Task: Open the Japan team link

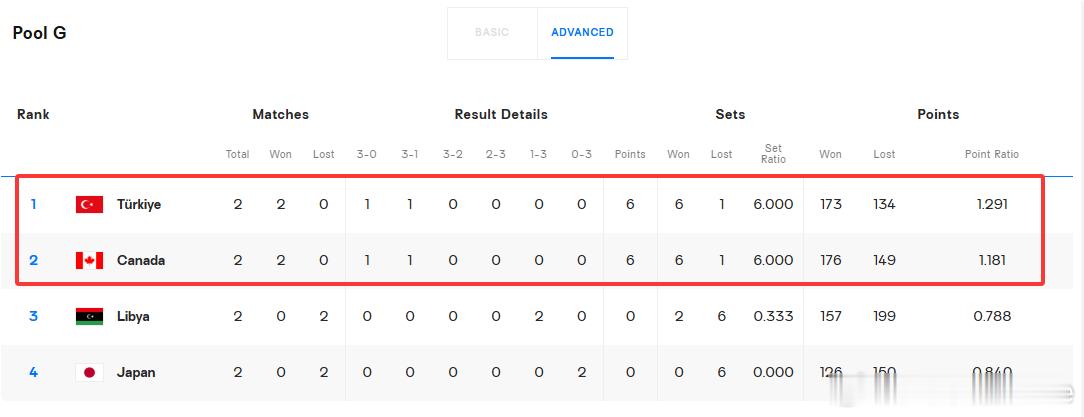Action: point(136,373)
